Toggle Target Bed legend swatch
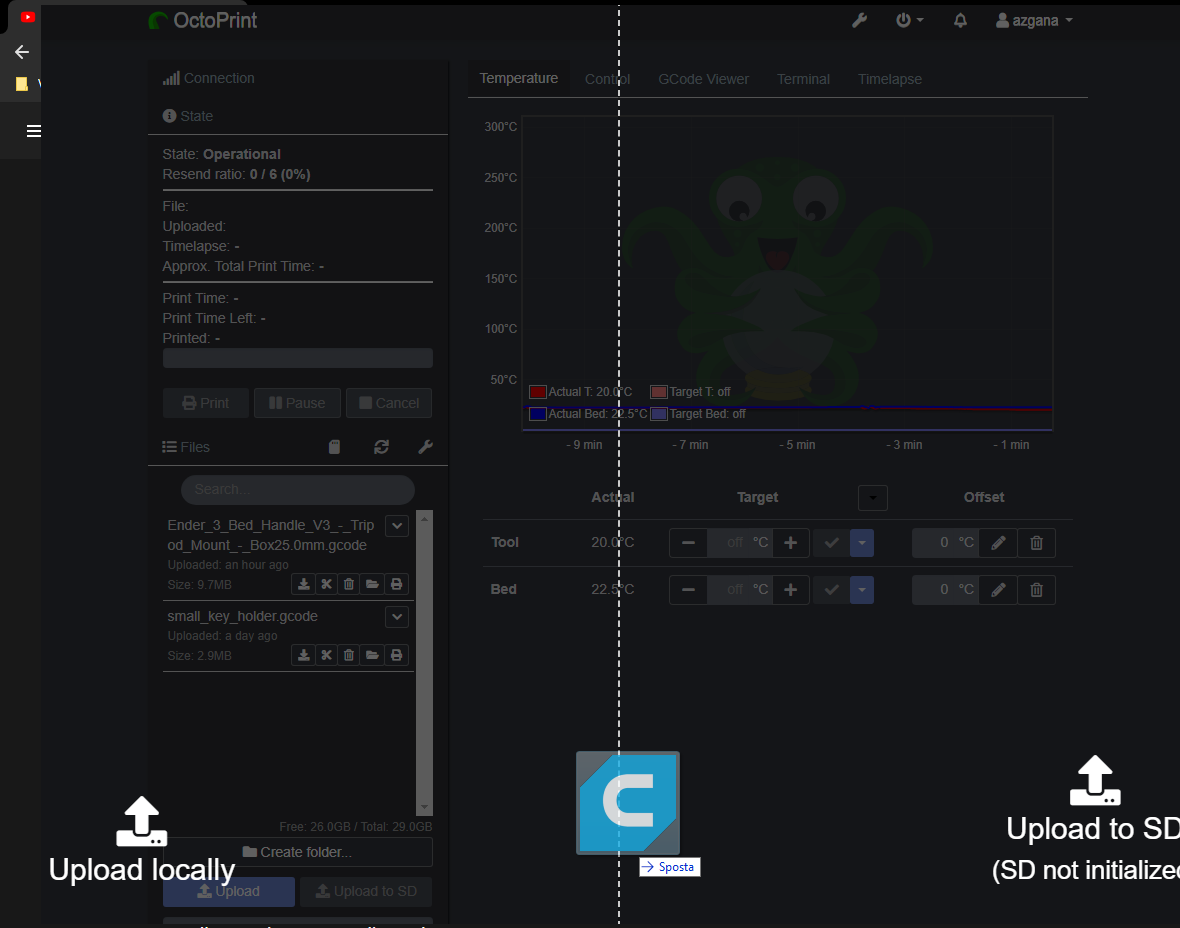This screenshot has height=928, width=1180. click(x=658, y=414)
